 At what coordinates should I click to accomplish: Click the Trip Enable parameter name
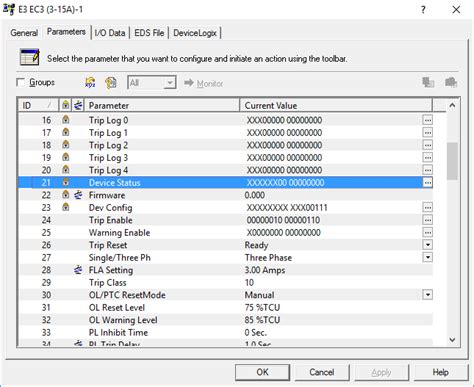coord(111,220)
